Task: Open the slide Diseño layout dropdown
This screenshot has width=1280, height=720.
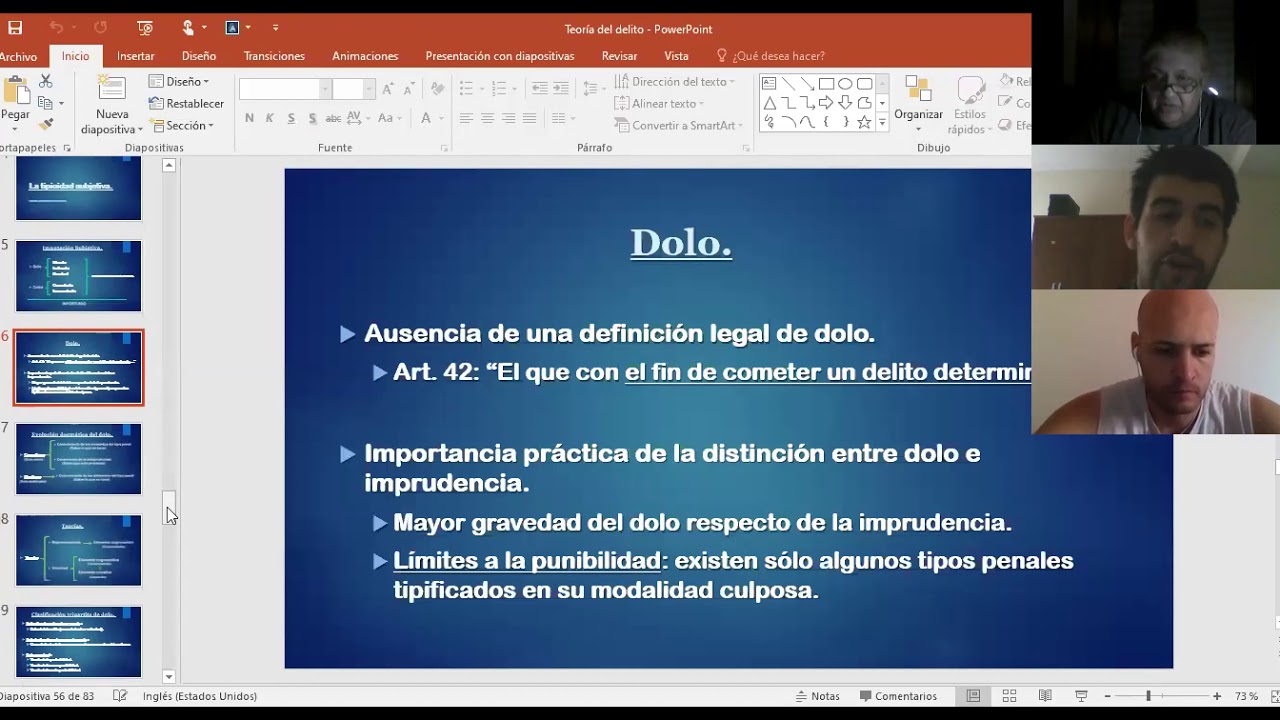Action: (179, 82)
